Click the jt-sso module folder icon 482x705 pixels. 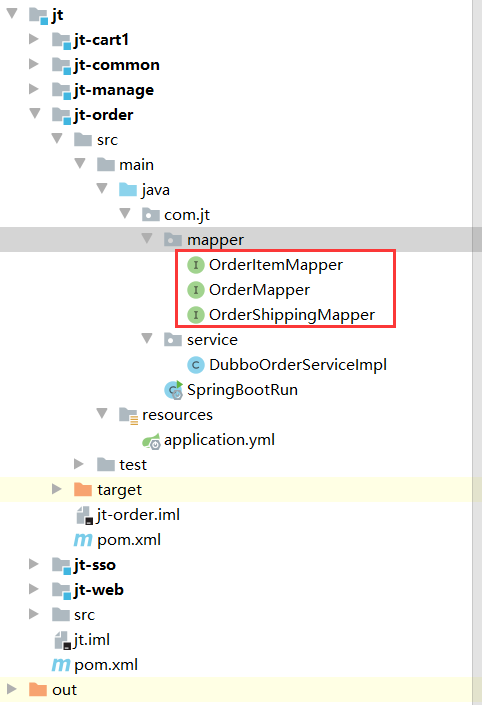(x=61, y=566)
